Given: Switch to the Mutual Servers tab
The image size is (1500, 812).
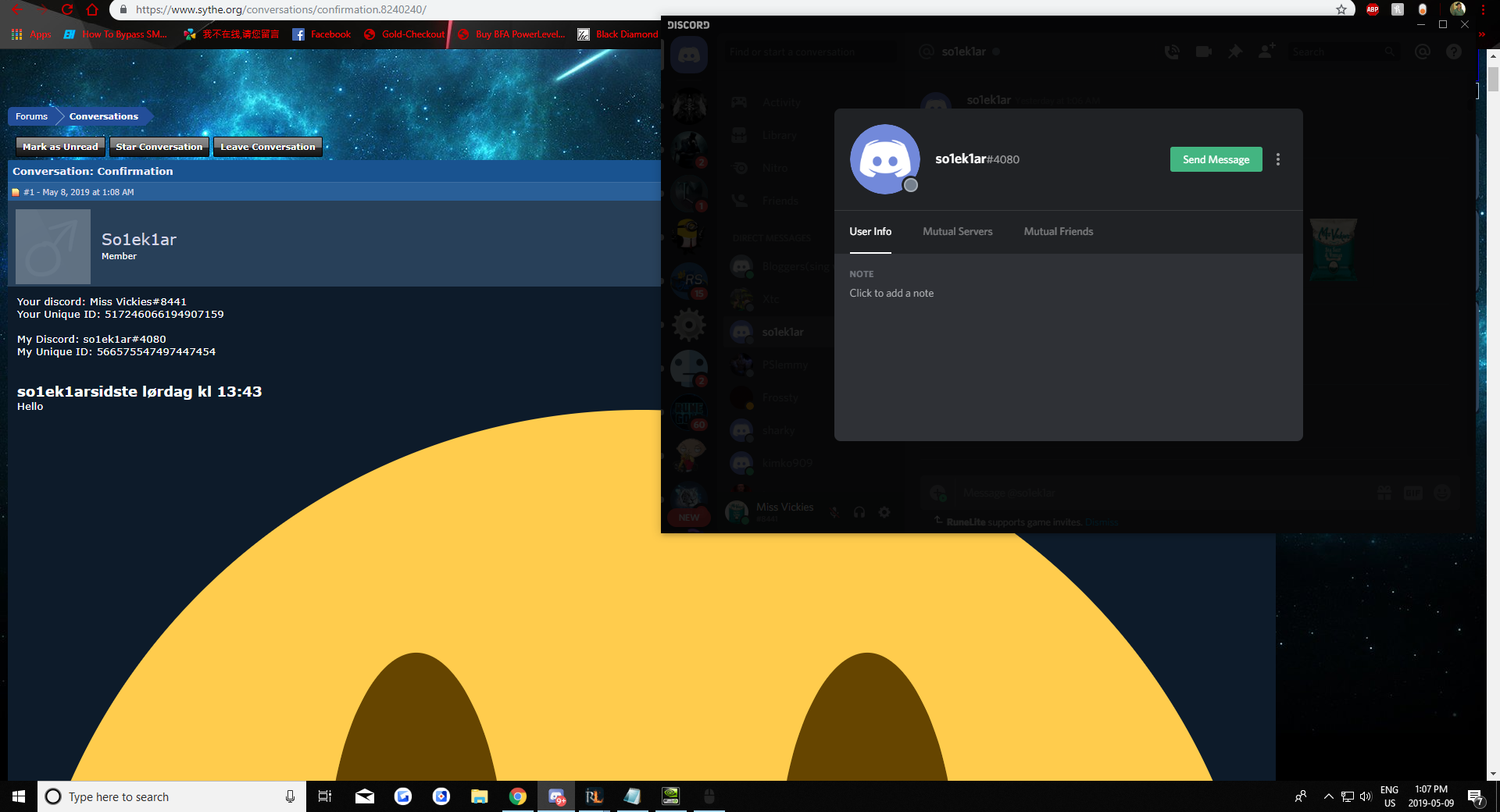Looking at the screenshot, I should pyautogui.click(x=957, y=232).
